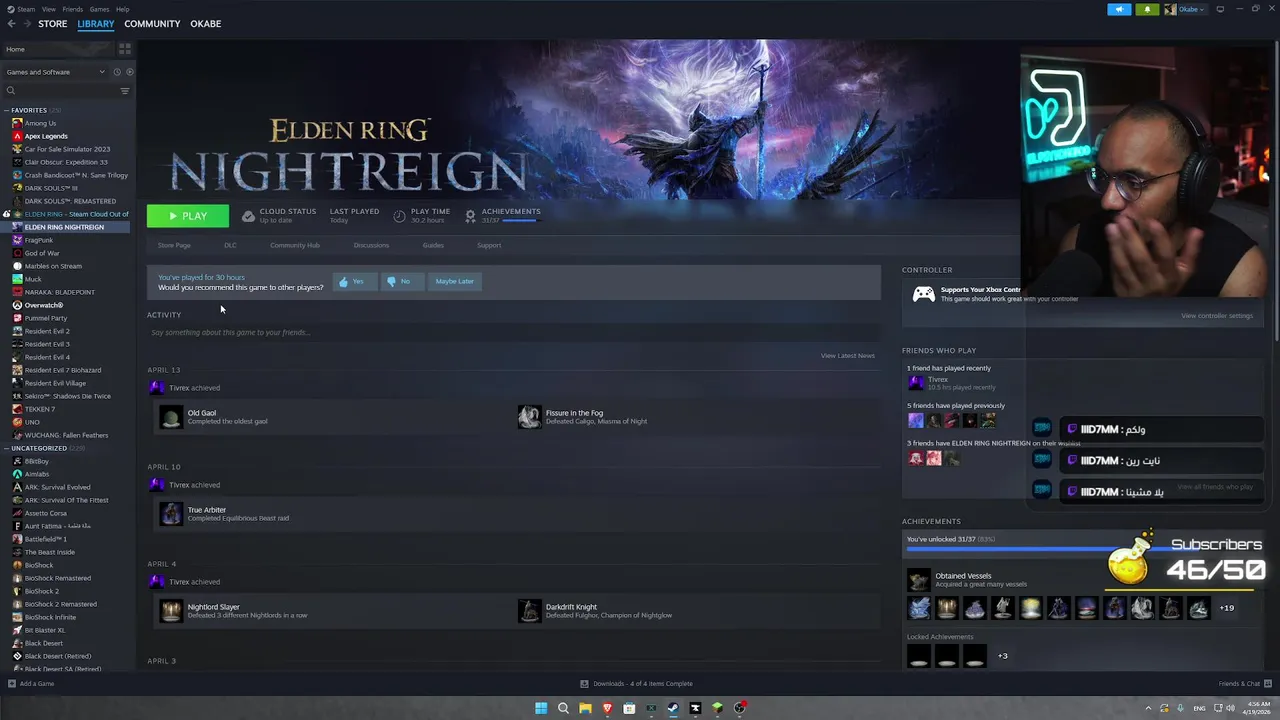Viewport: 1280px width, 720px height.
Task: Open the Obtained Vessels achievement icon
Action: 918,580
